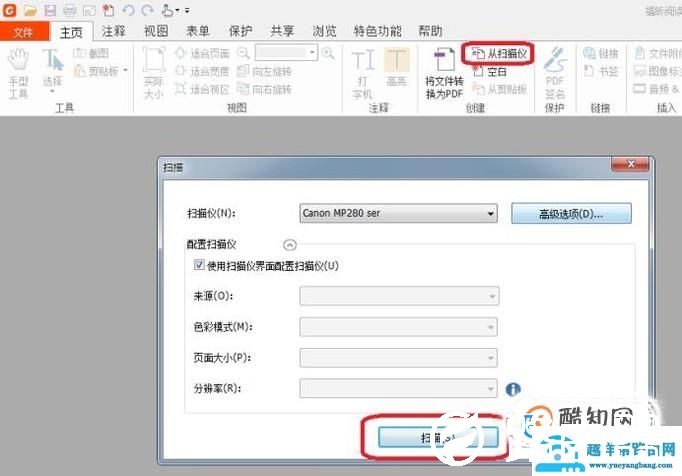Select the 选择 text selection tool
This screenshot has height=476, width=682.
[x=52, y=70]
